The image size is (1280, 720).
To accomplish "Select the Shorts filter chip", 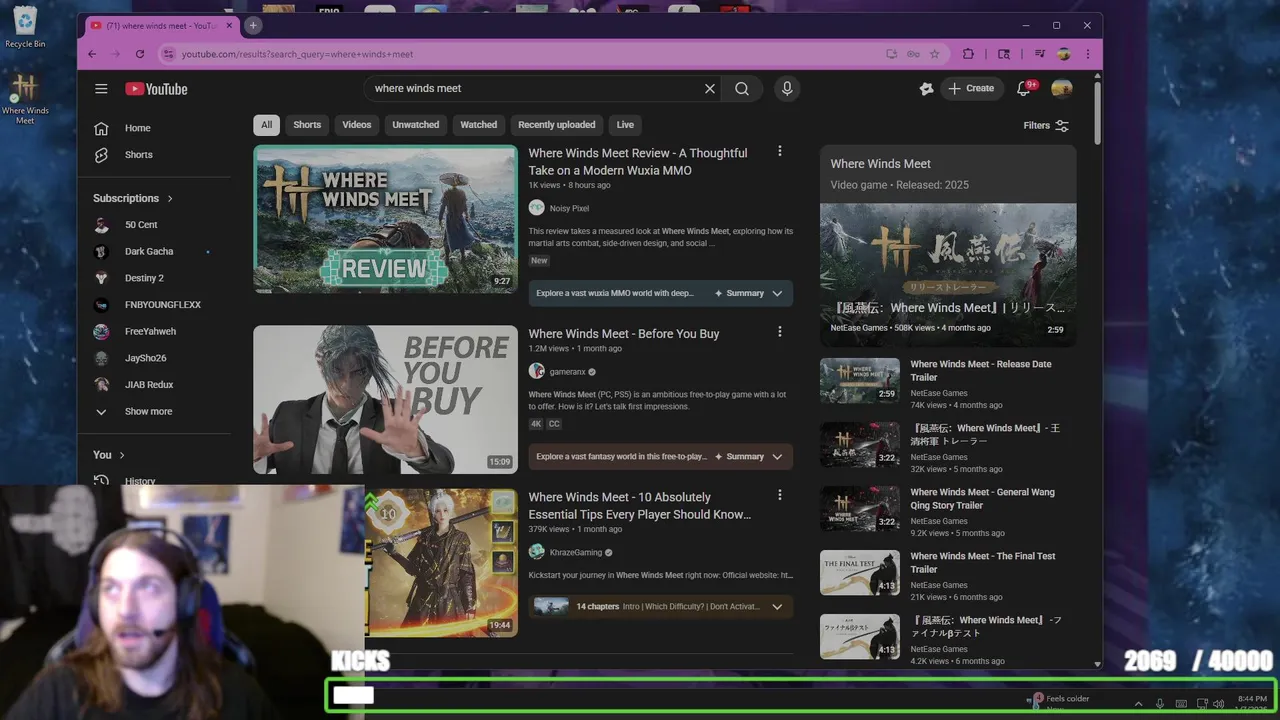I will pos(307,125).
